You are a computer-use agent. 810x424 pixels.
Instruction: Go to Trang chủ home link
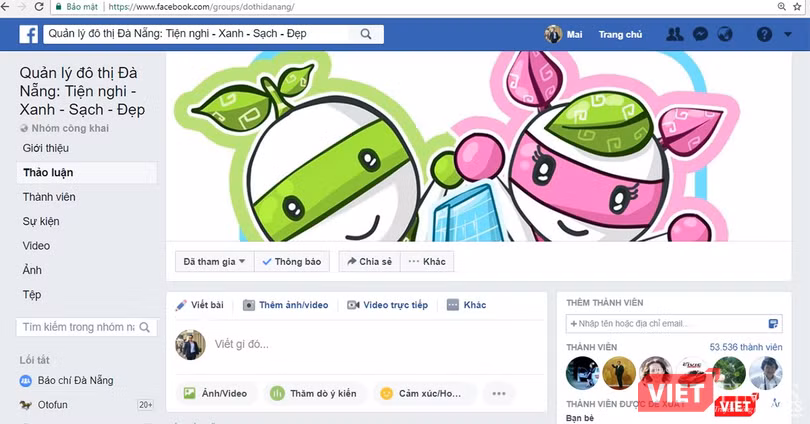pyautogui.click(x=620, y=35)
